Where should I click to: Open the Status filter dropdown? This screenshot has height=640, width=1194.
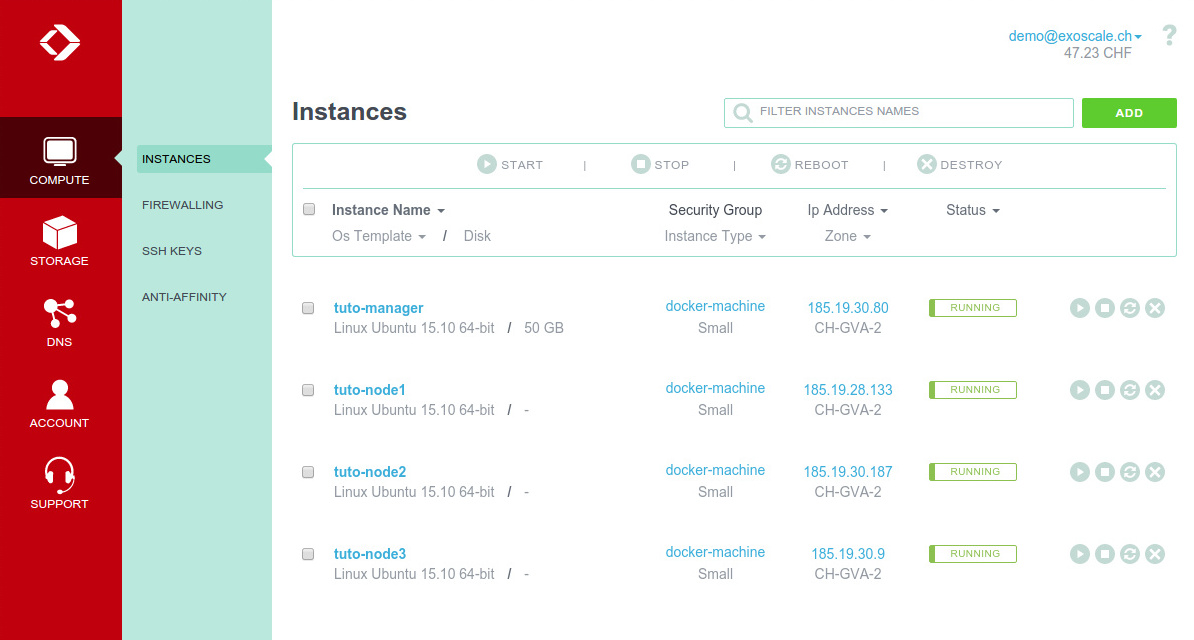[973, 210]
